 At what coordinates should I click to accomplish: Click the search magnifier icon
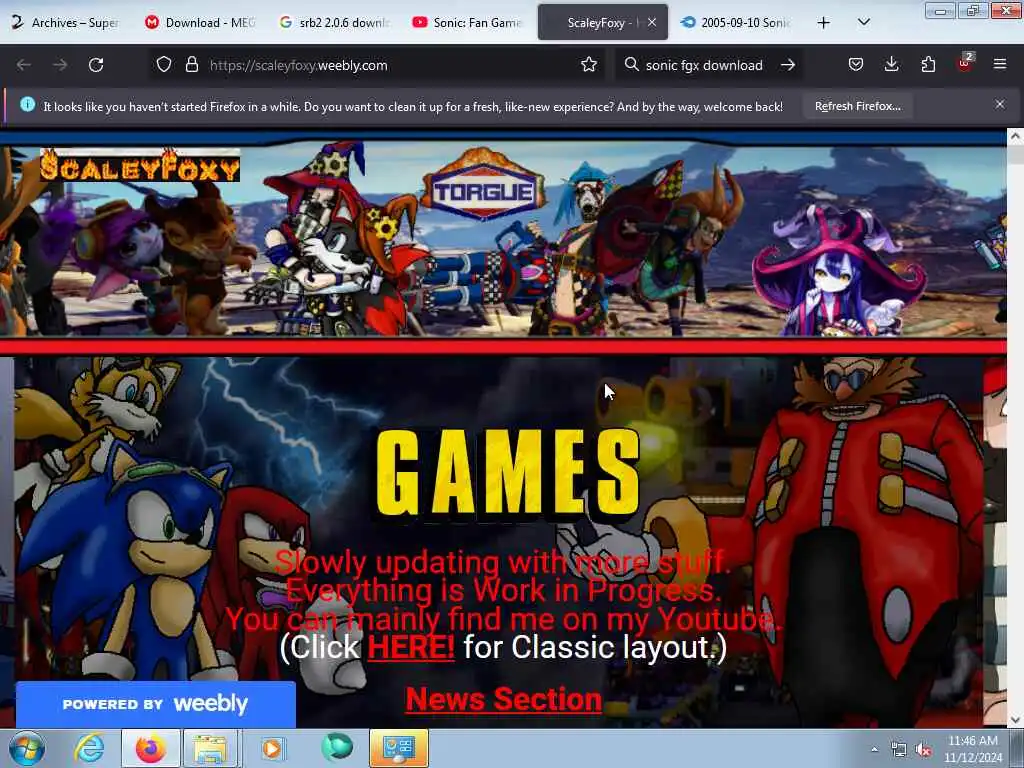pyautogui.click(x=631, y=65)
